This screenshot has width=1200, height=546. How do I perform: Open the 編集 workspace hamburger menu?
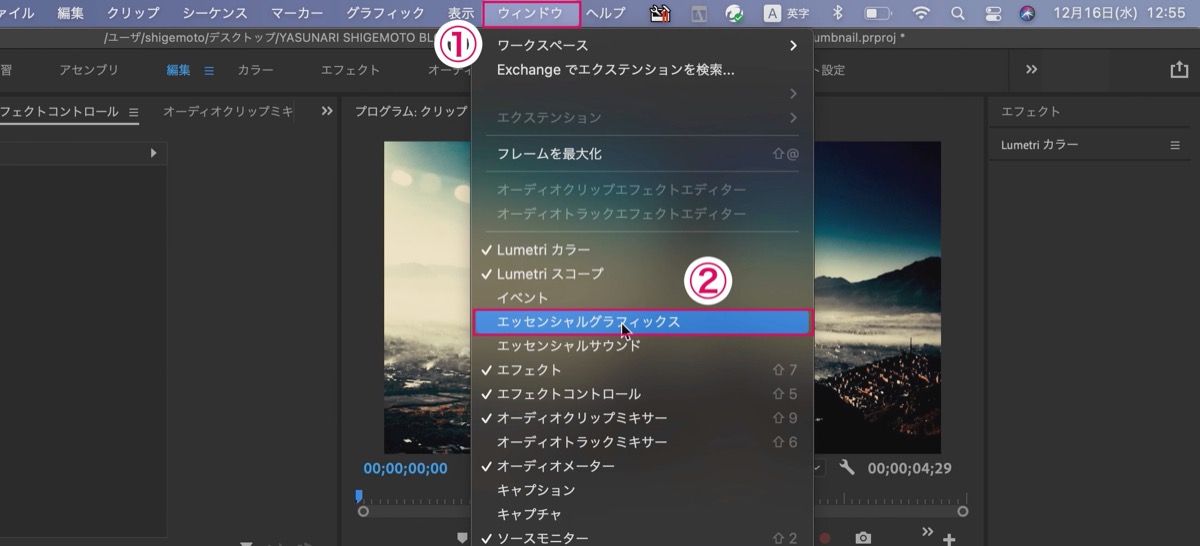(209, 71)
